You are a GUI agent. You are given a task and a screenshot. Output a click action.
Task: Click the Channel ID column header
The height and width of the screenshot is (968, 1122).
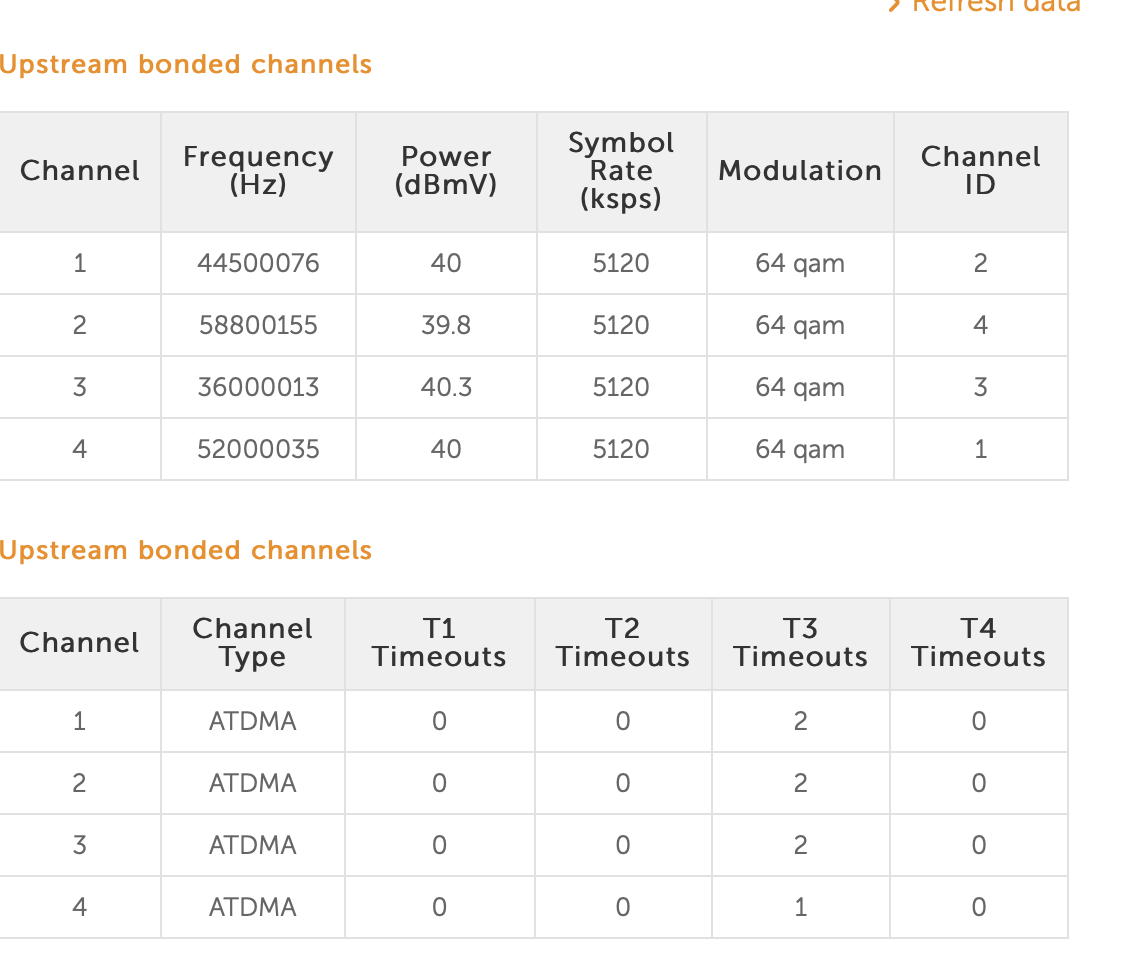pyautogui.click(x=980, y=171)
